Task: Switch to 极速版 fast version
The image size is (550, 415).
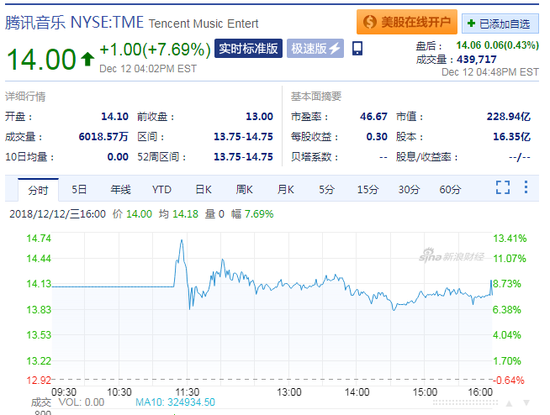Action: click(315, 48)
